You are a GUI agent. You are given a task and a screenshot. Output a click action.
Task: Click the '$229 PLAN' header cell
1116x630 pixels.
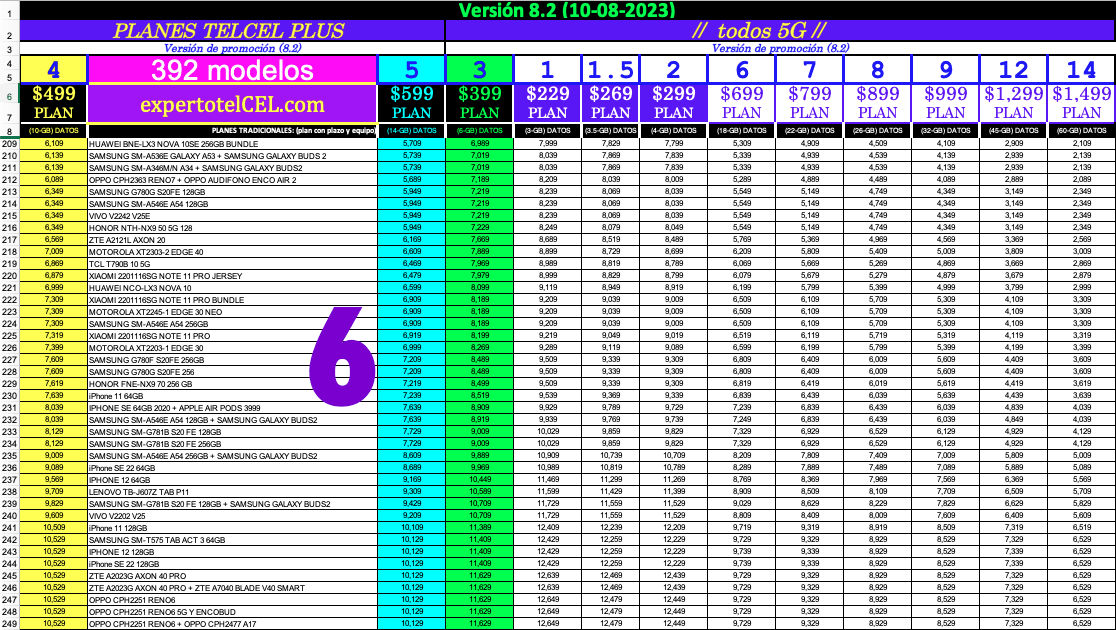point(547,104)
